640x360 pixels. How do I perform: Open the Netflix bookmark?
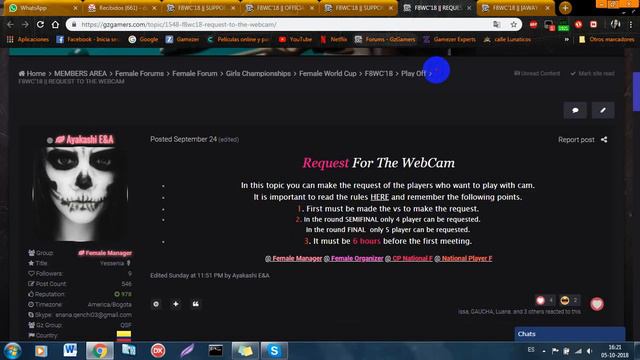click(333, 40)
